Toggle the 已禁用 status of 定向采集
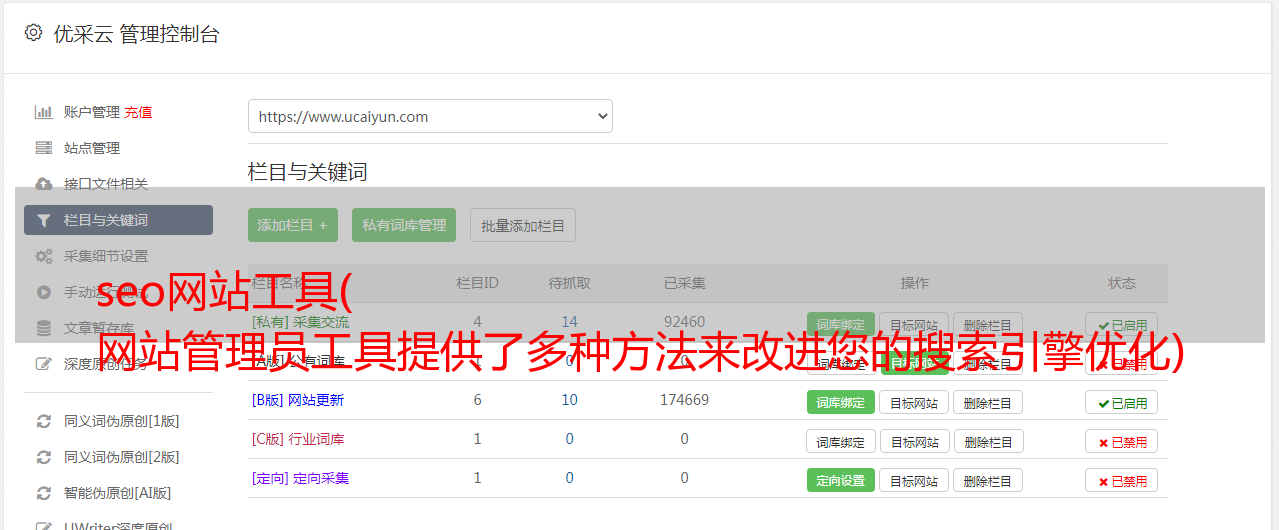This screenshot has height=530, width=1279. point(1122,480)
